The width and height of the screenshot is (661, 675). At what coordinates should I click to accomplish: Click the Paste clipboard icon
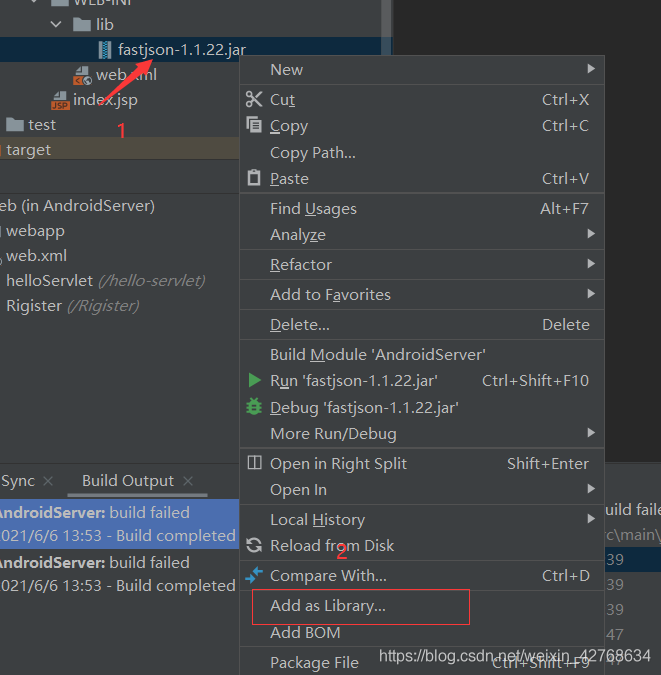coord(254,178)
